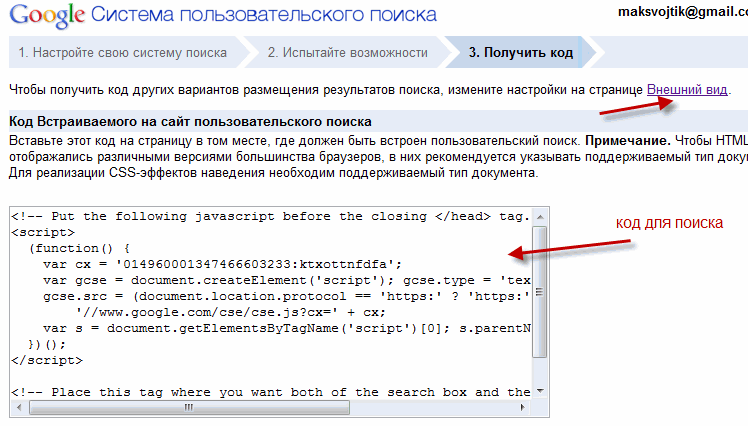Click the line var gcse = document.createElement
Image resolution: width=748 pixels, height=426 pixels.
[x=287, y=281]
